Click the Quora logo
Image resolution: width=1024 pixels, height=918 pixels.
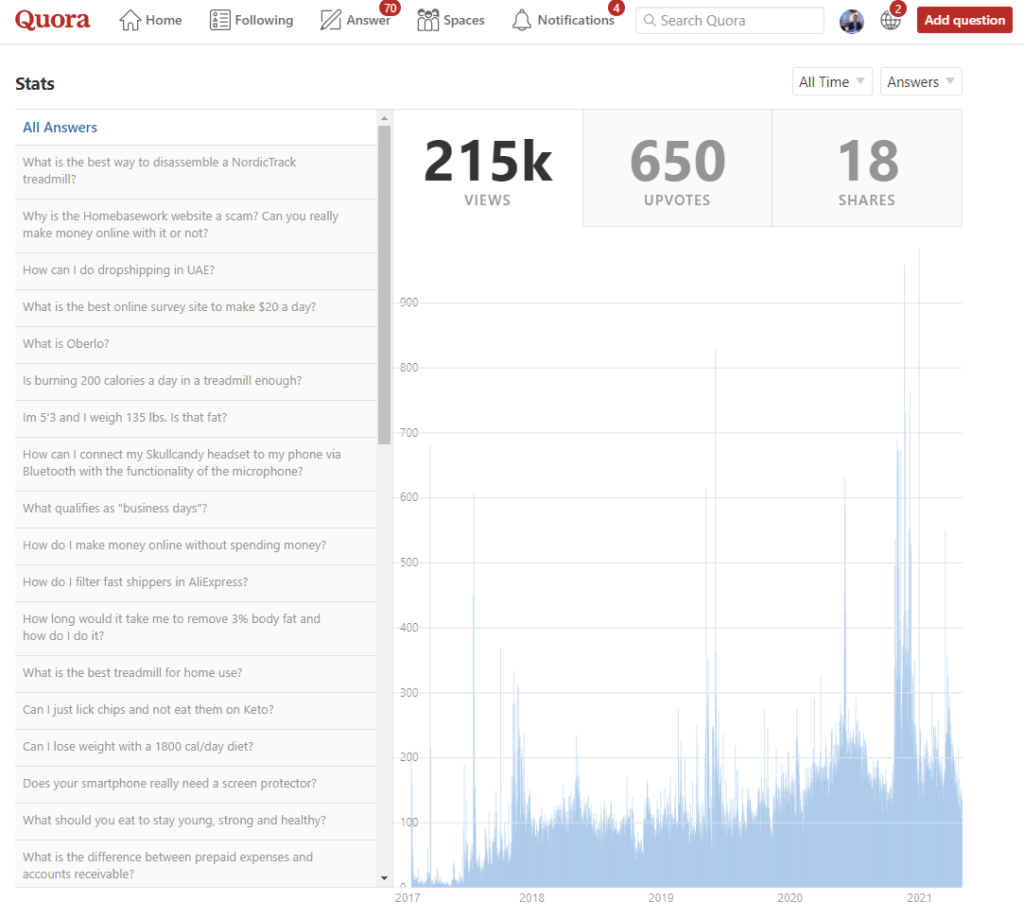(52, 20)
